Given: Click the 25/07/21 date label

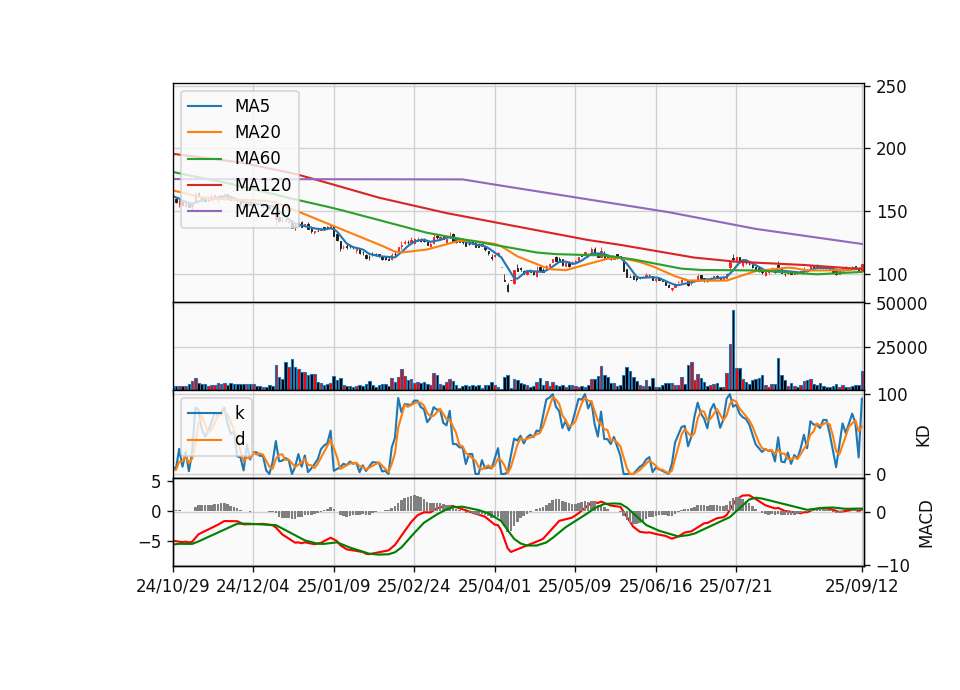Looking at the screenshot, I should pyautogui.click(x=735, y=586).
